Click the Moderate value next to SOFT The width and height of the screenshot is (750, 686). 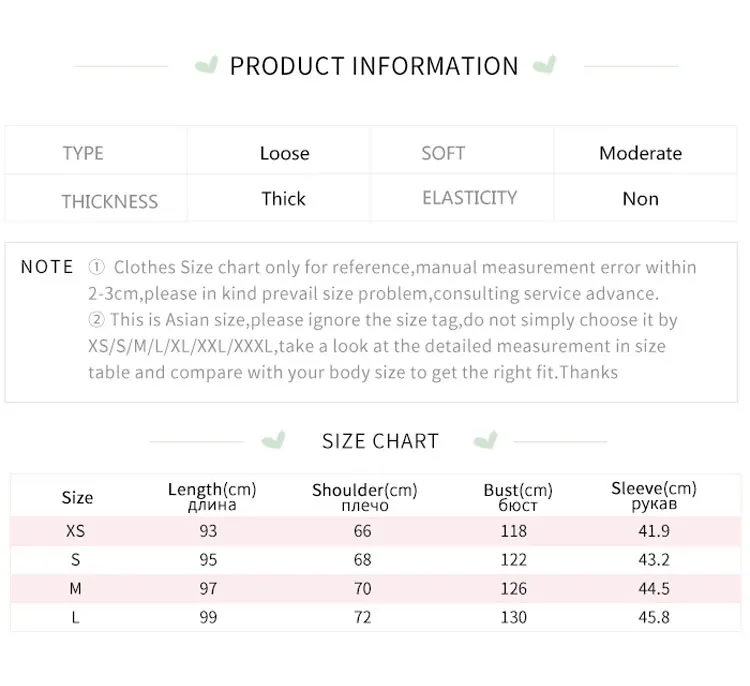(640, 153)
